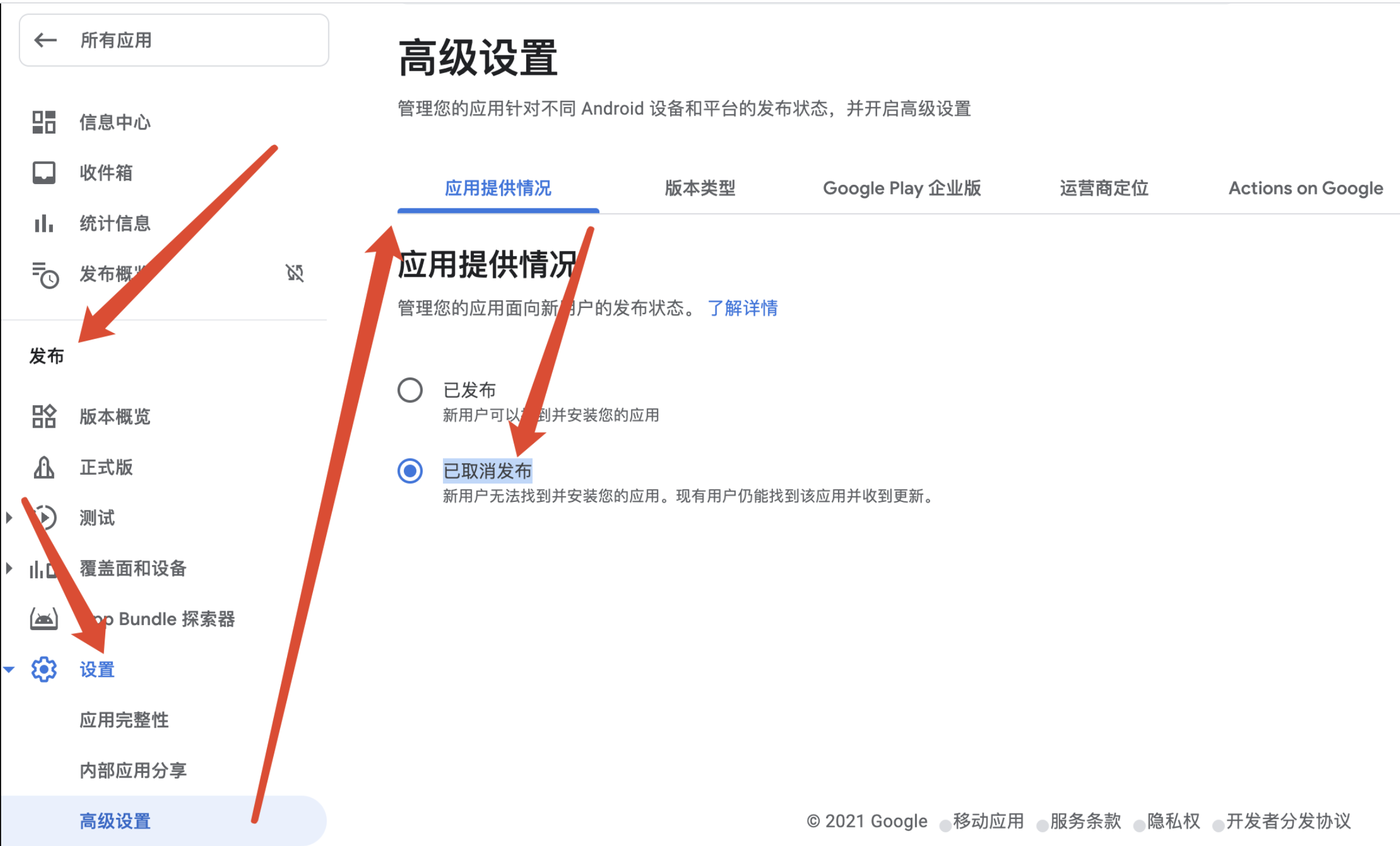
Task: Switch to the 版本类型 tab
Action: click(x=699, y=189)
